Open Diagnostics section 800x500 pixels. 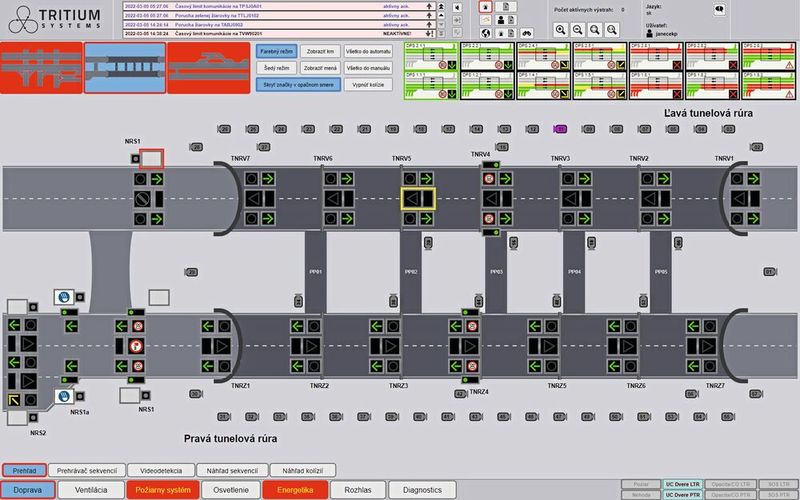pyautogui.click(x=422, y=490)
